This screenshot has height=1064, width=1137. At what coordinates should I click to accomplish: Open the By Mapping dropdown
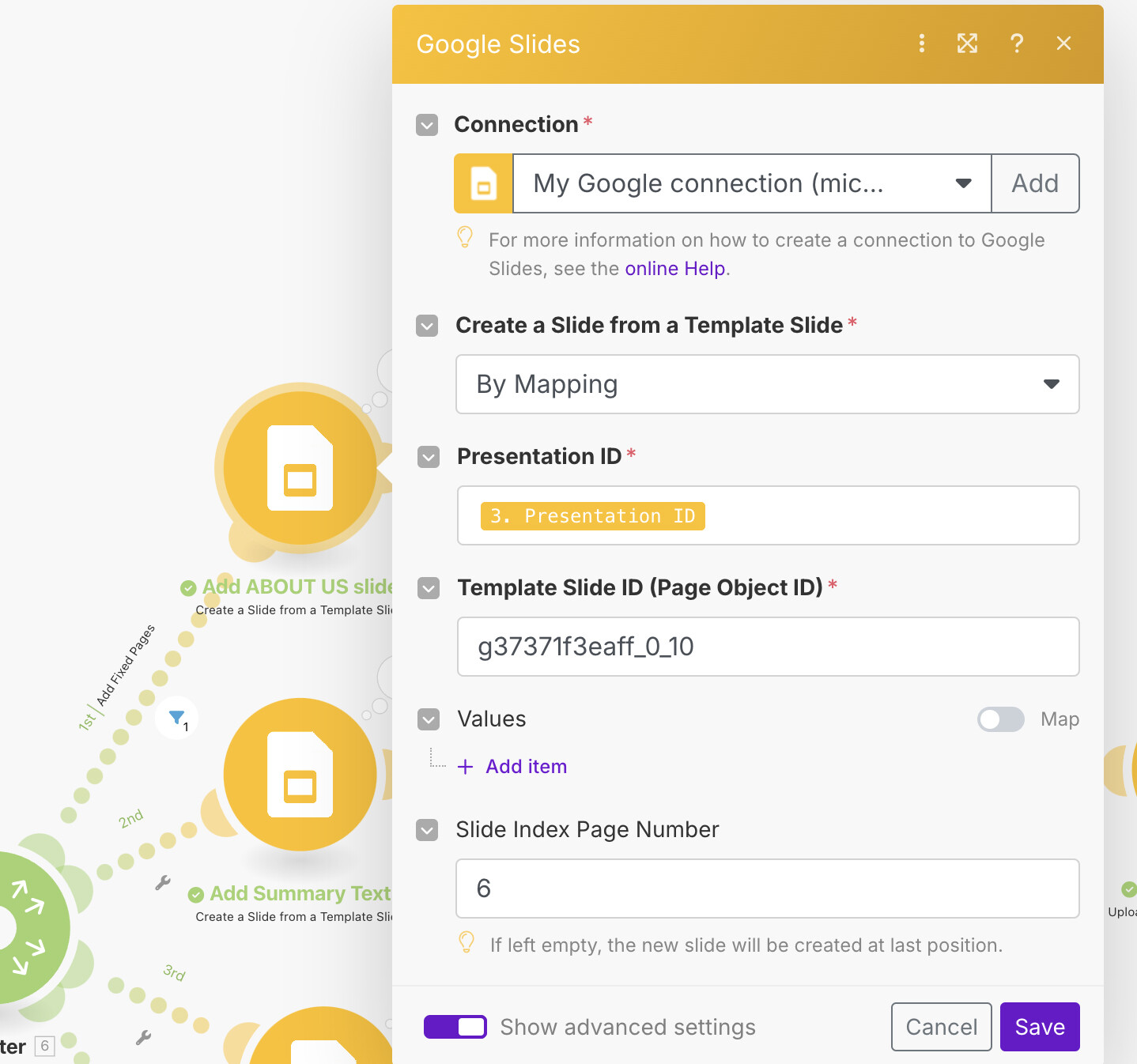coord(768,384)
